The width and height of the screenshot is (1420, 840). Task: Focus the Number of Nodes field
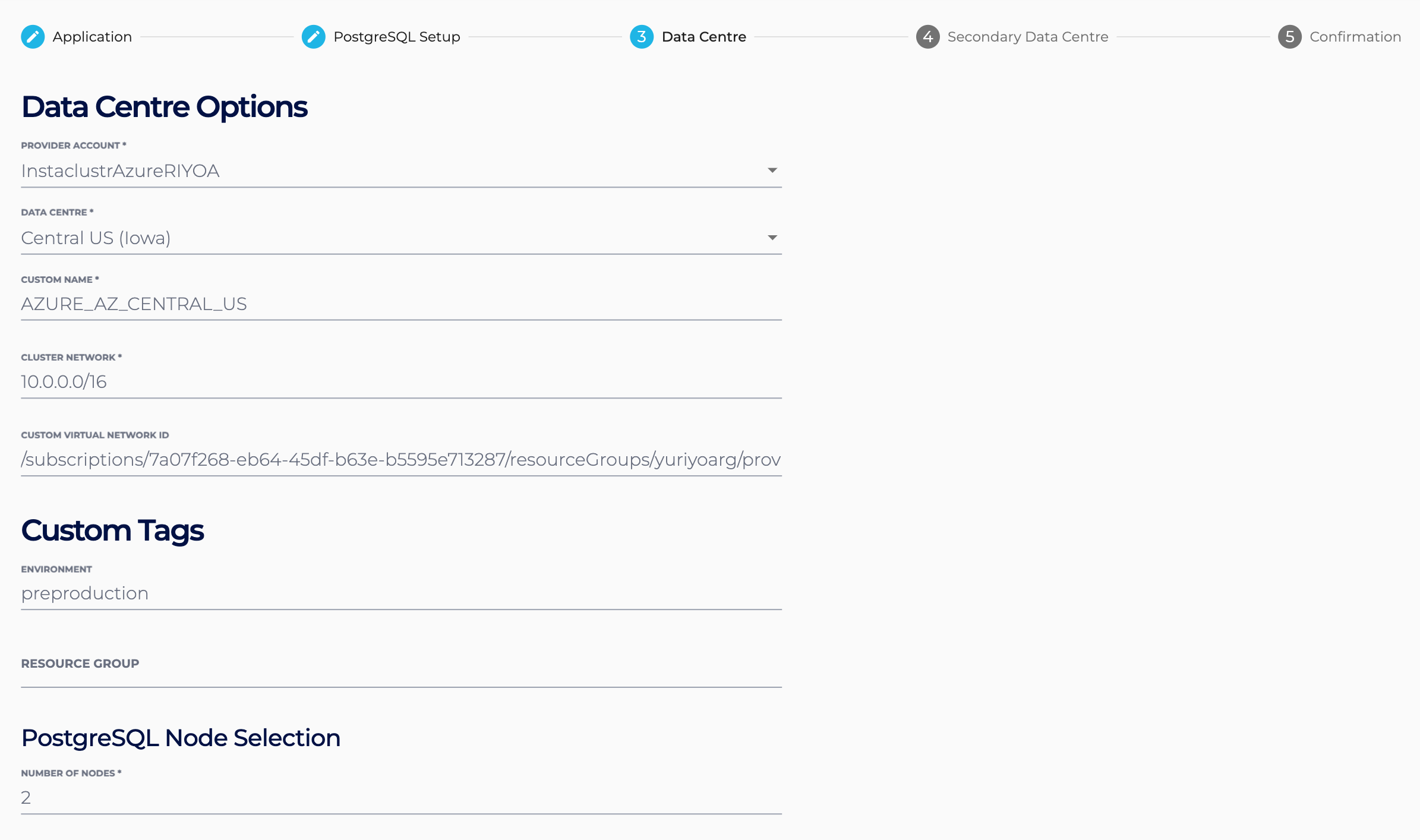point(401,798)
